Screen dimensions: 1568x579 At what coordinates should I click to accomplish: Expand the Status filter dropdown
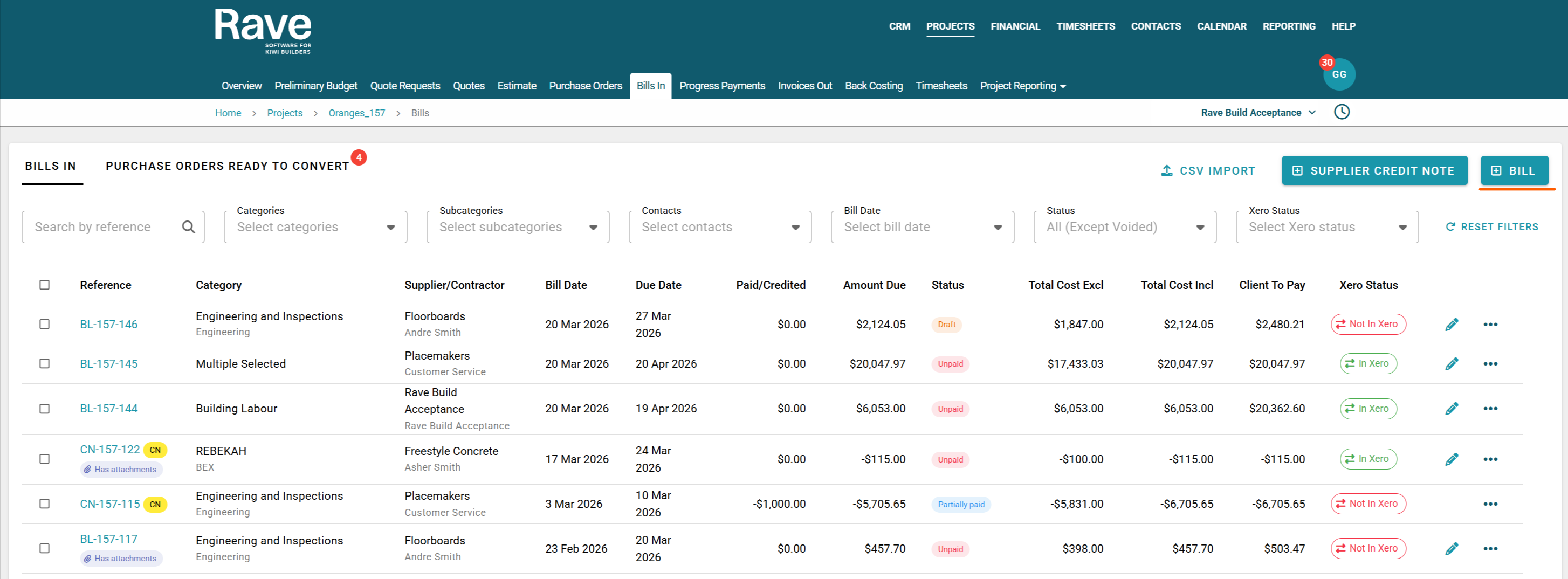[x=1124, y=227]
